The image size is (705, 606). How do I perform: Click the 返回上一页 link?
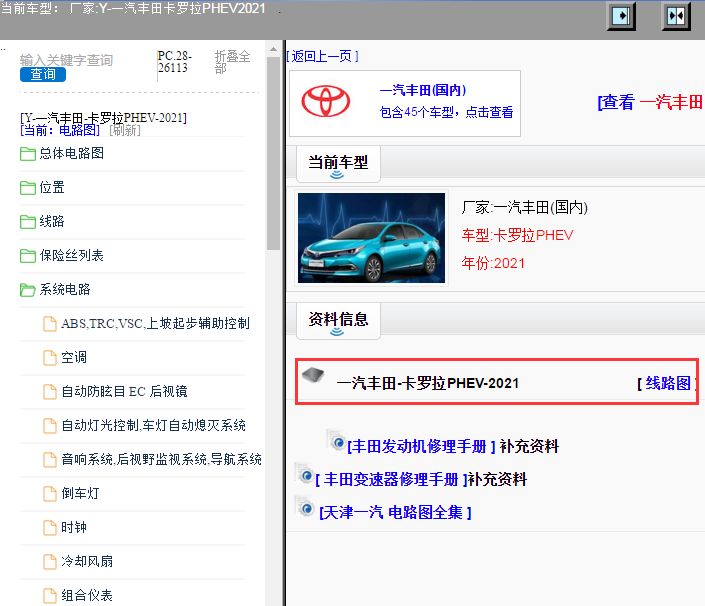[322, 56]
